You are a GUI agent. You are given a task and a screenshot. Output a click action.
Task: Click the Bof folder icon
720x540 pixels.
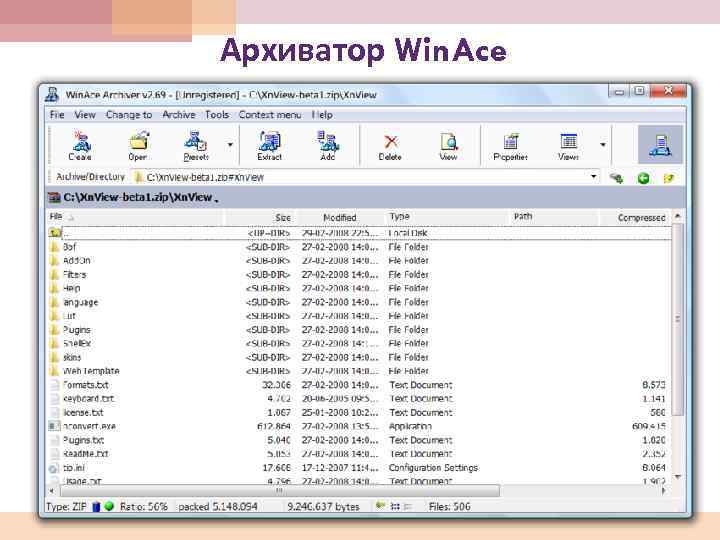pyautogui.click(x=55, y=247)
